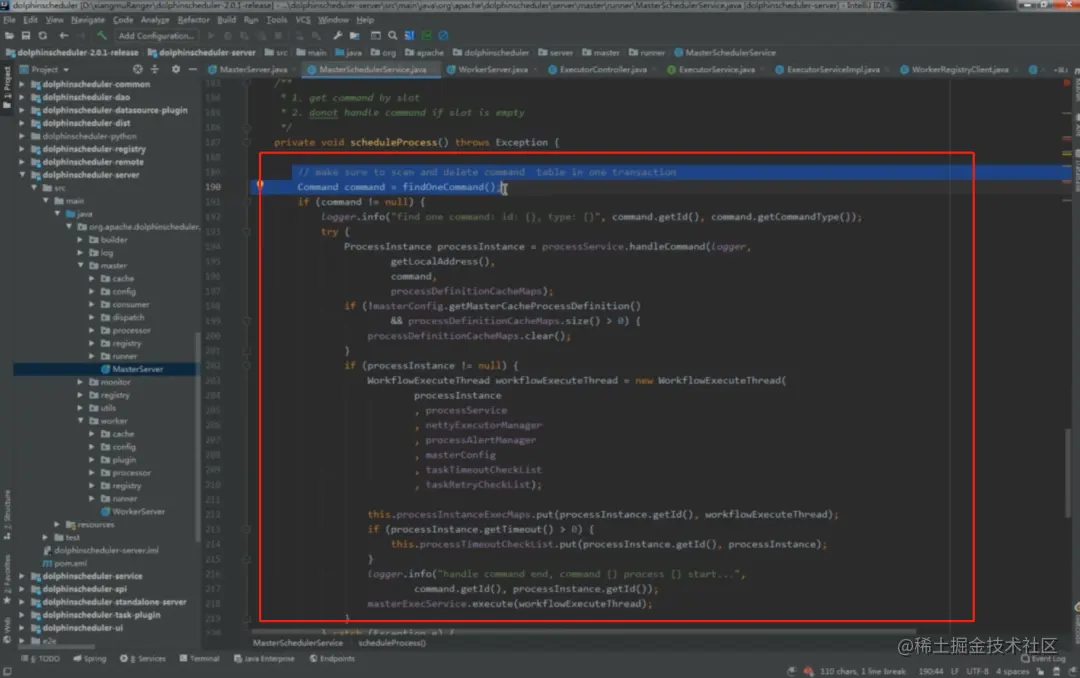Open the Project tool window side tab
The height and width of the screenshot is (678, 1080).
7,86
